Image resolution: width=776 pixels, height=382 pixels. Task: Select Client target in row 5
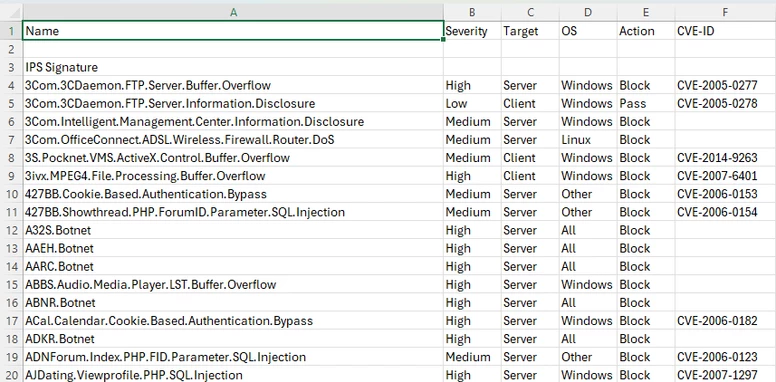tap(530, 103)
